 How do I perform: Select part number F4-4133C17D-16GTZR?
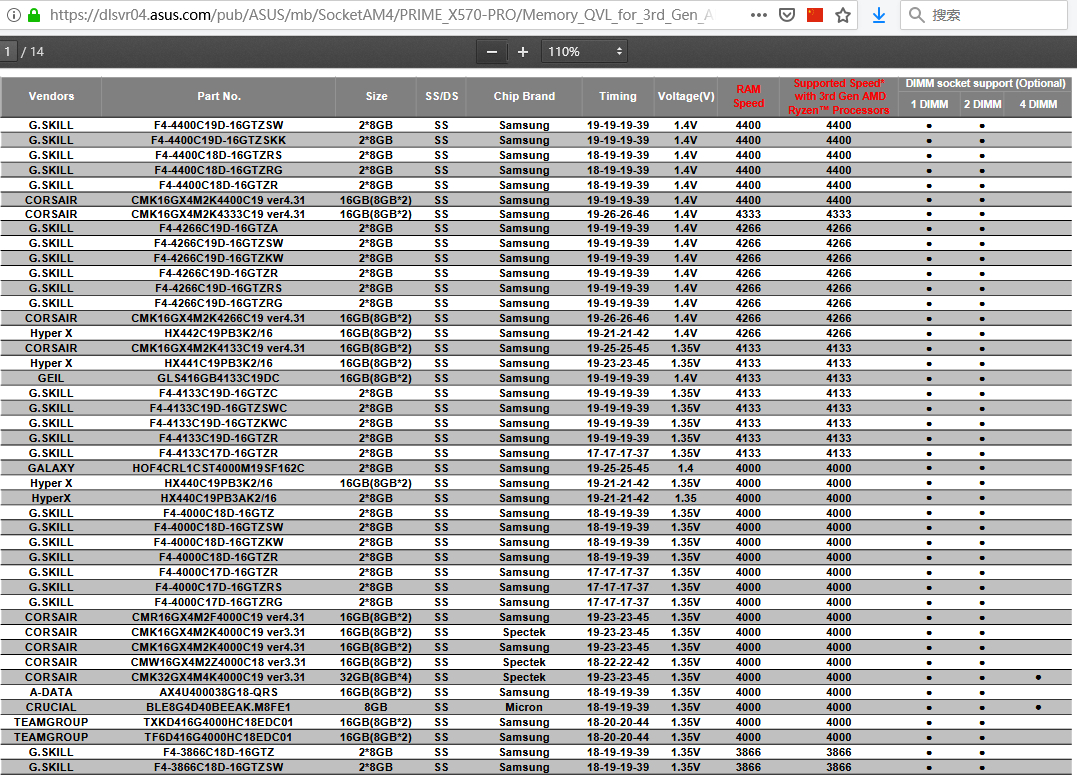point(218,453)
